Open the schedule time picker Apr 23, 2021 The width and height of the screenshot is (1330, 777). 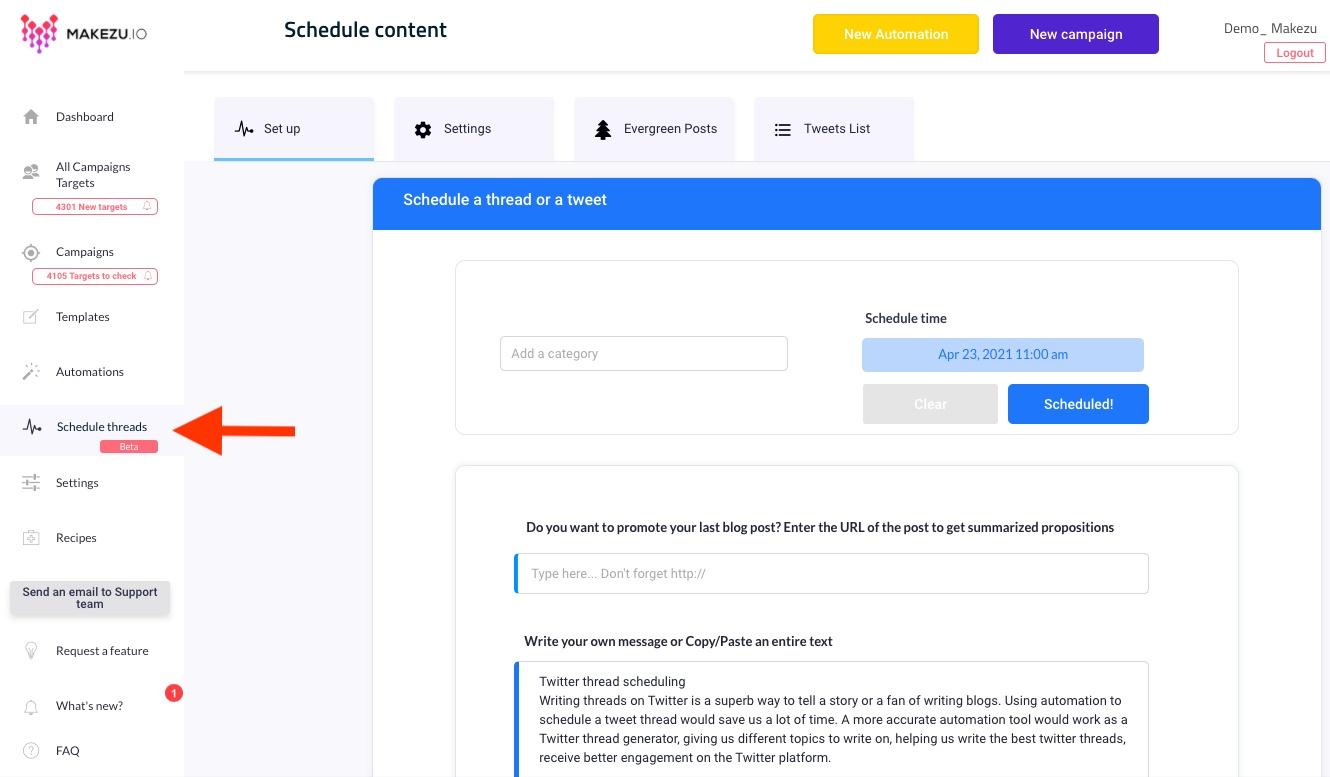click(x=1003, y=354)
